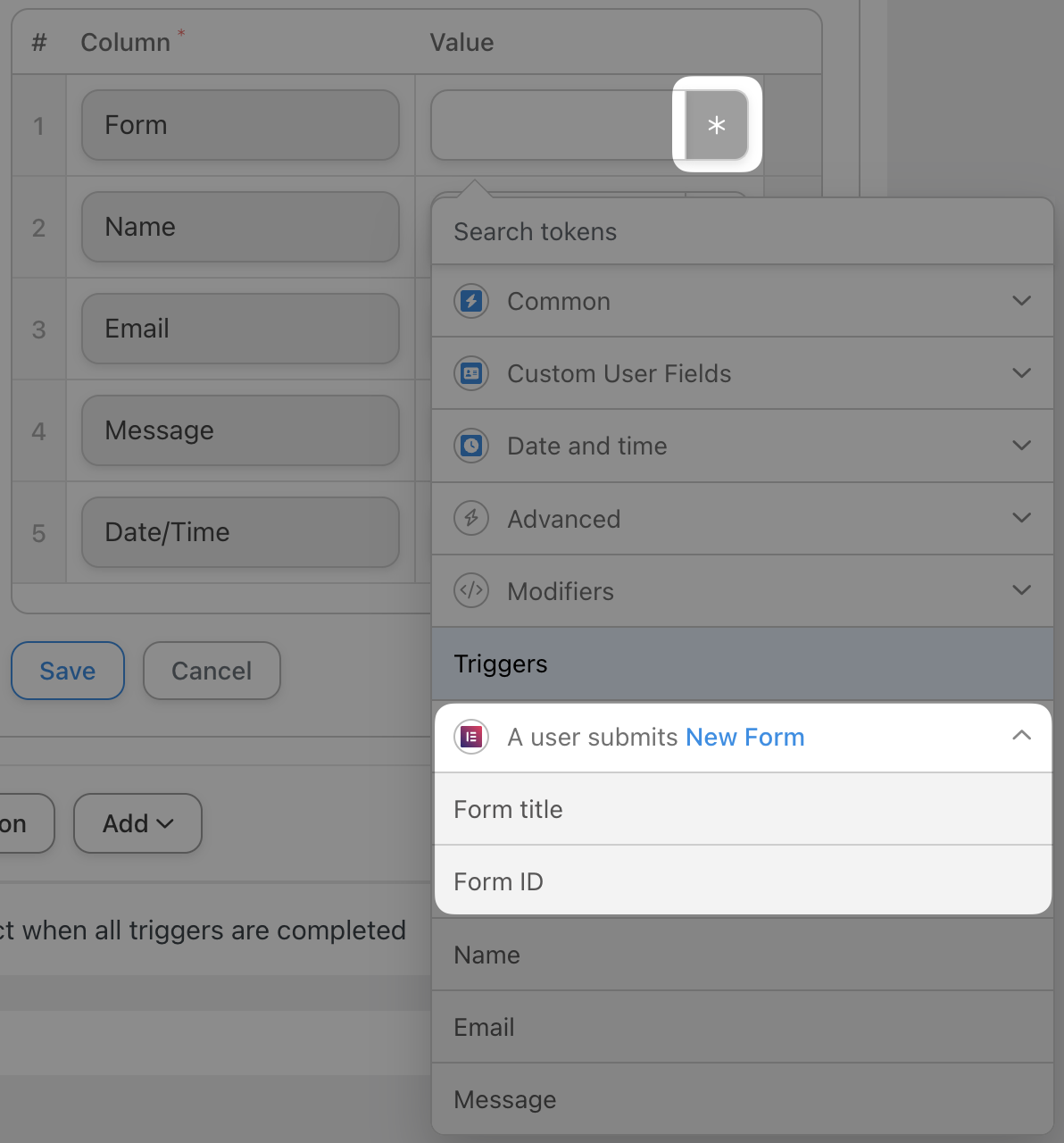Select the Form ID token
The image size is (1064, 1143).
tap(743, 880)
